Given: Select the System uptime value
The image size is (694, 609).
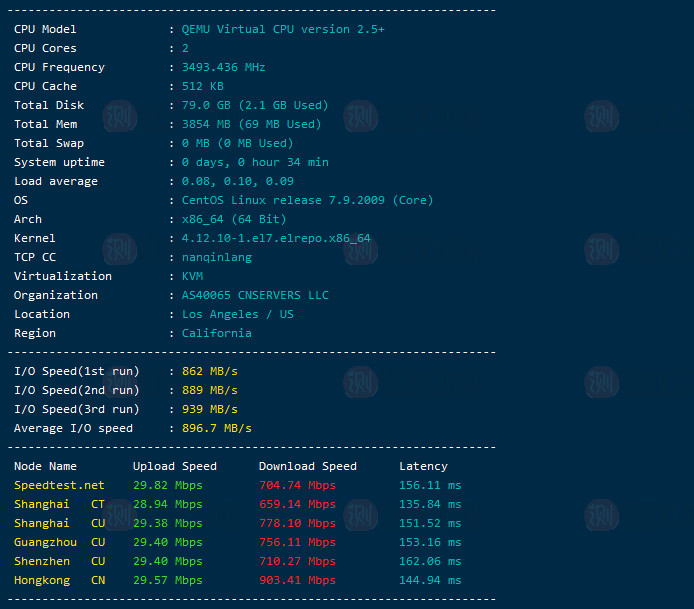Looking at the screenshot, I should click(x=255, y=162).
